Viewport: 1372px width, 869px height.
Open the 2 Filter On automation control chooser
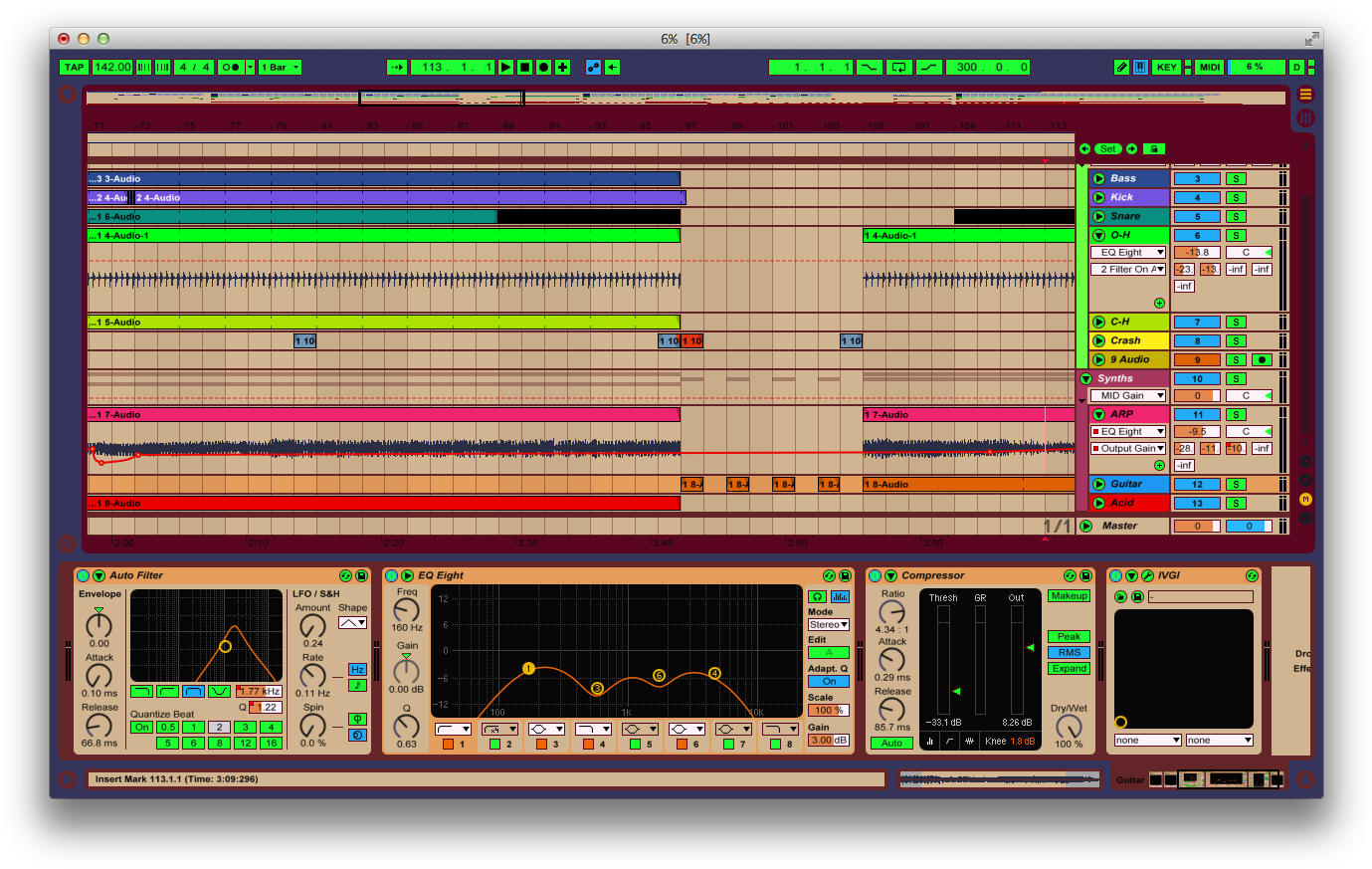[1128, 270]
